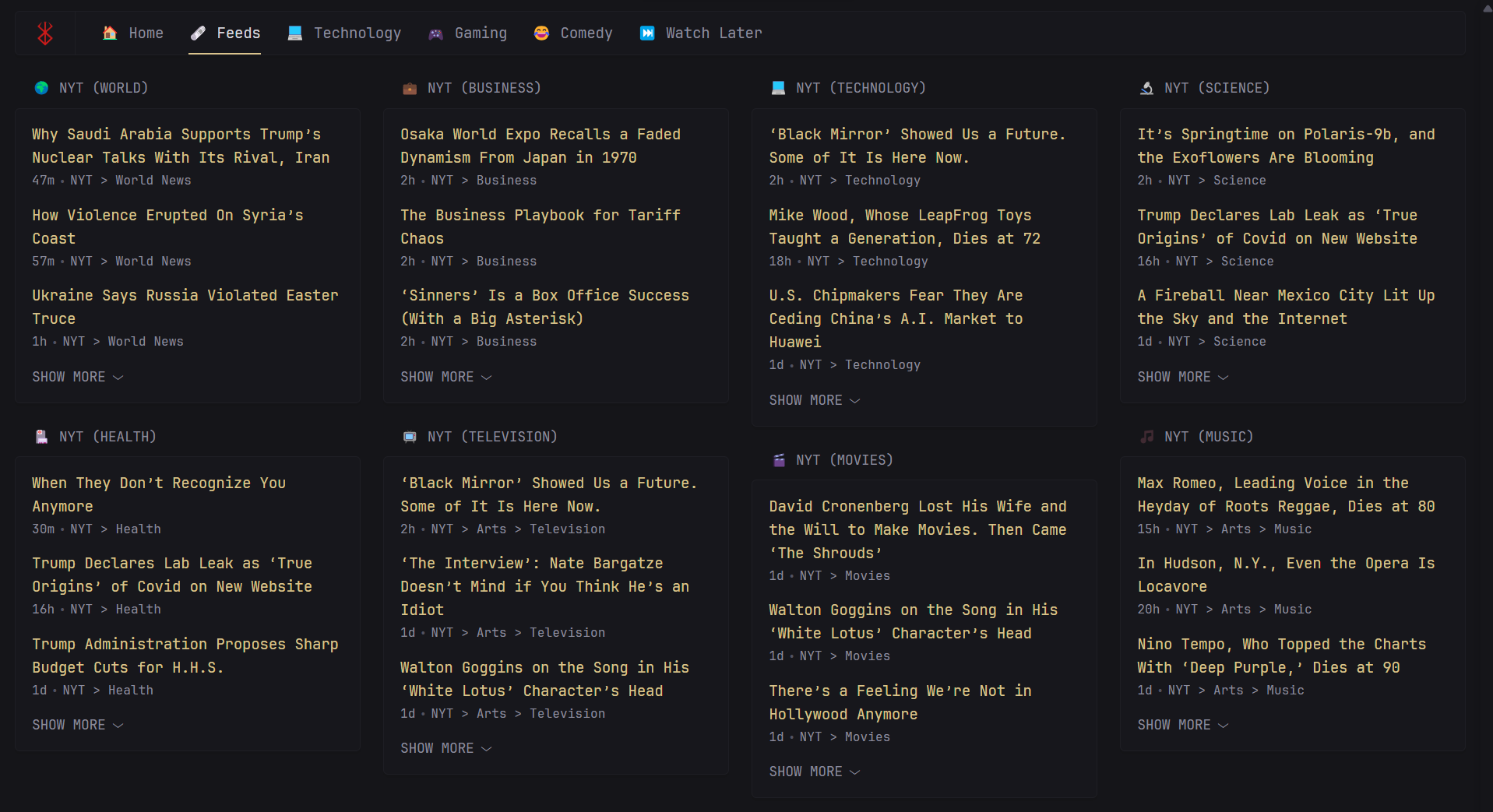Open the Mike Wood LeapFrog obituary
Screen dimensions: 1493x812
(904, 227)
